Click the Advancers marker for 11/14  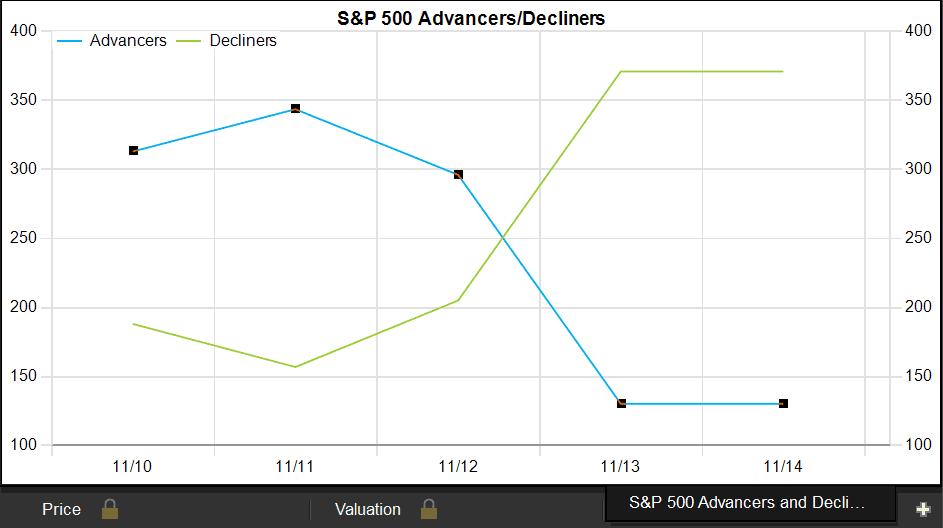pyautogui.click(x=783, y=403)
